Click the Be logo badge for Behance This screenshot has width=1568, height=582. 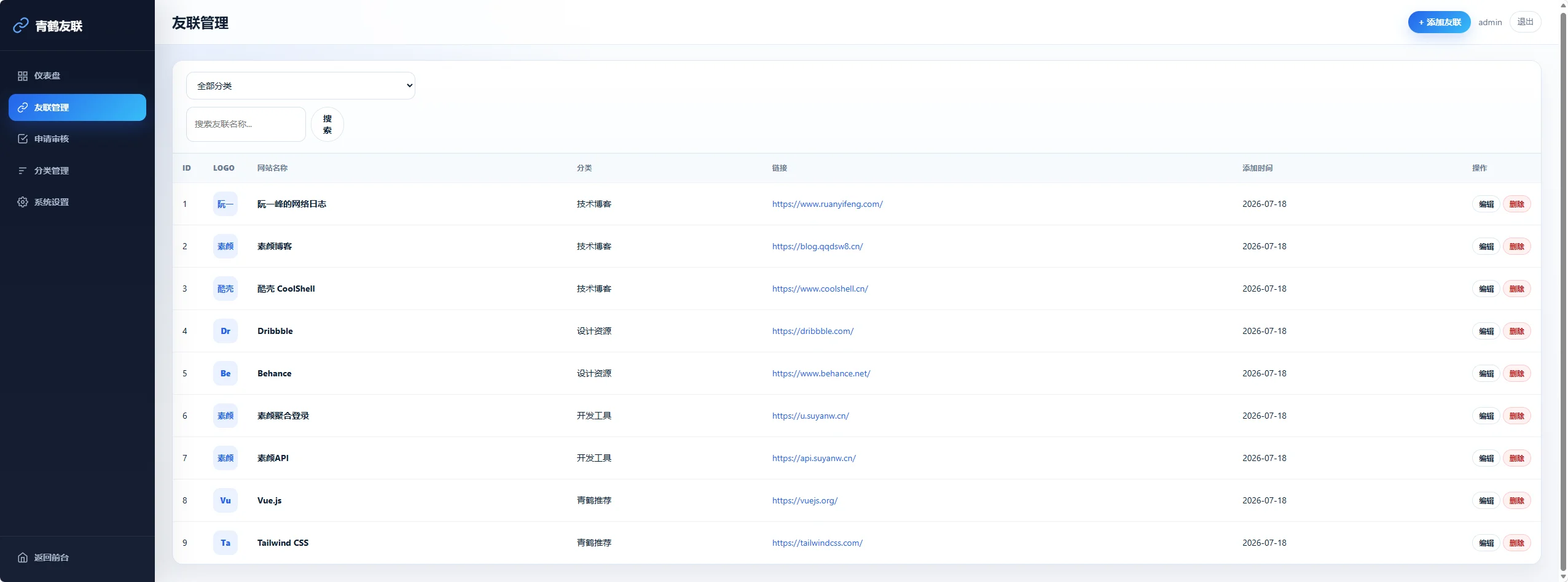tap(225, 373)
